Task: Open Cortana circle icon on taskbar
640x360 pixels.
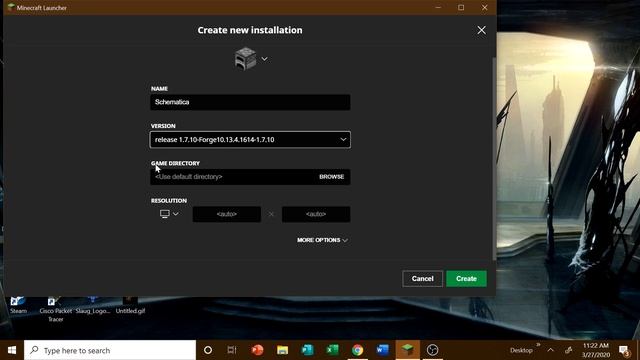Action: tap(208, 350)
